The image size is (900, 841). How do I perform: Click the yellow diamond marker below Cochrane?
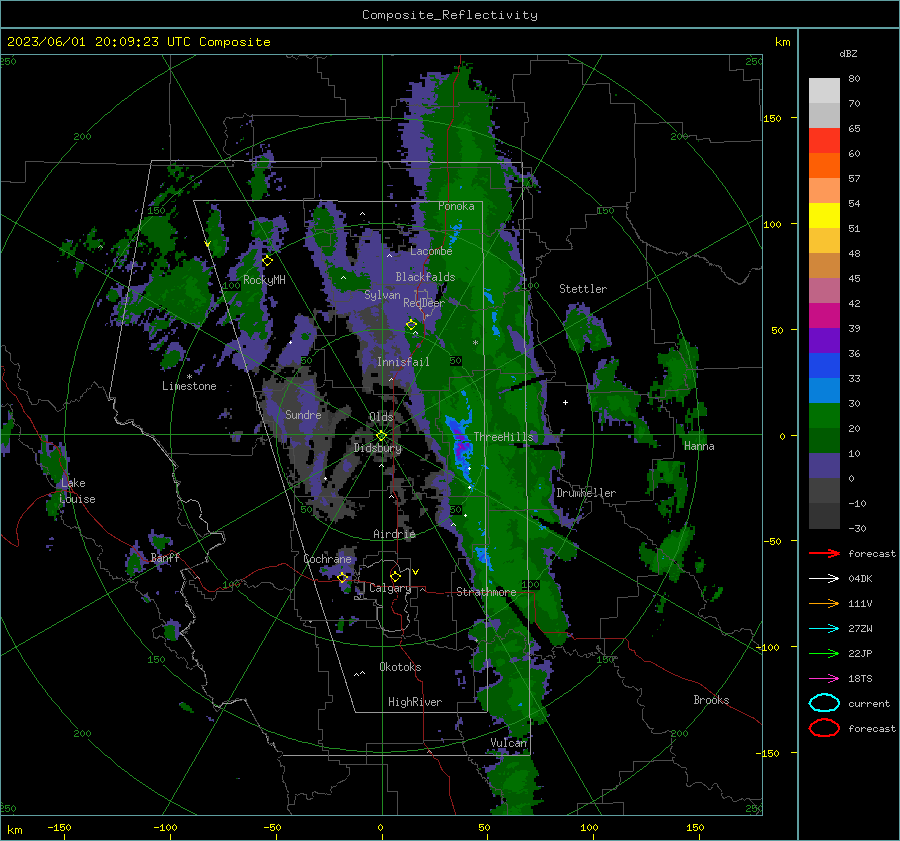click(x=343, y=577)
